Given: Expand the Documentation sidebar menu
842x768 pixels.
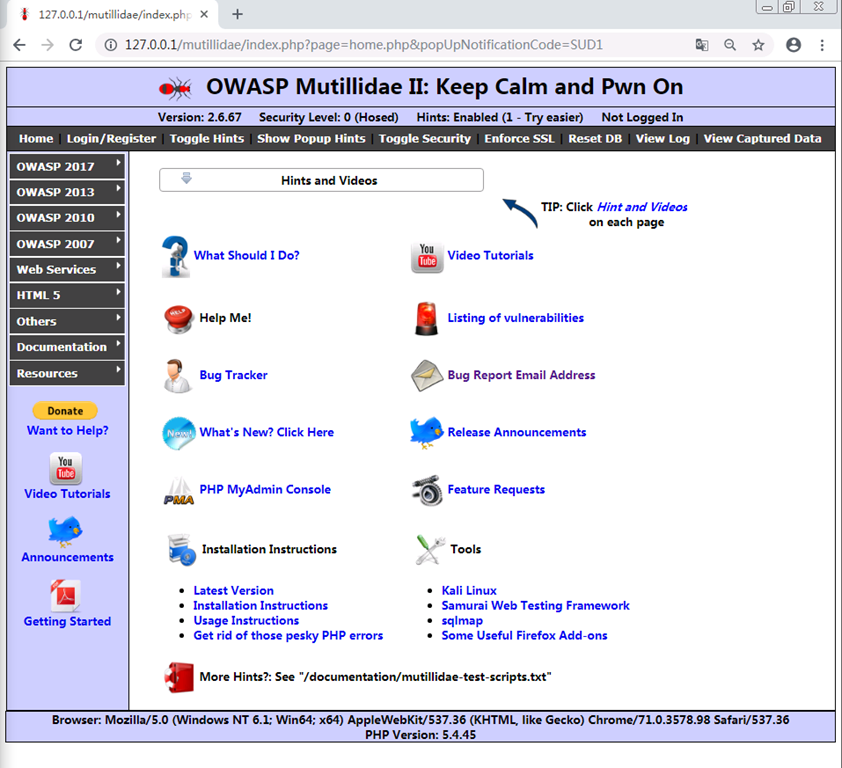Looking at the screenshot, I should coord(67,347).
